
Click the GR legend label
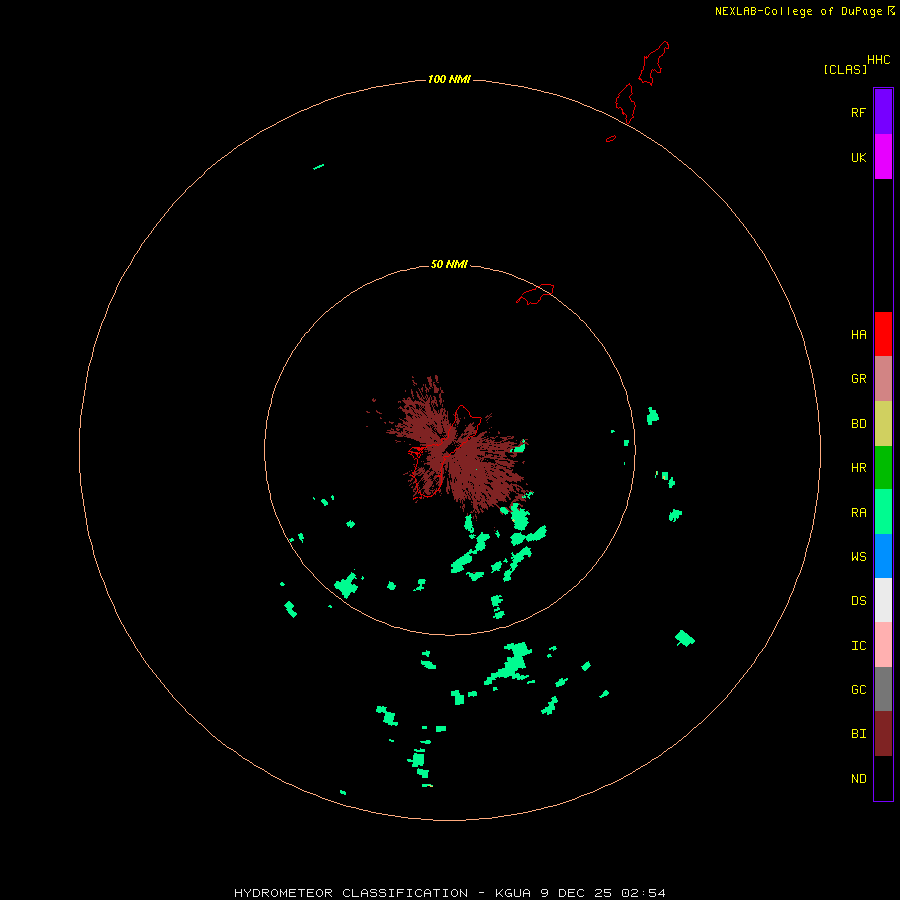pos(858,379)
